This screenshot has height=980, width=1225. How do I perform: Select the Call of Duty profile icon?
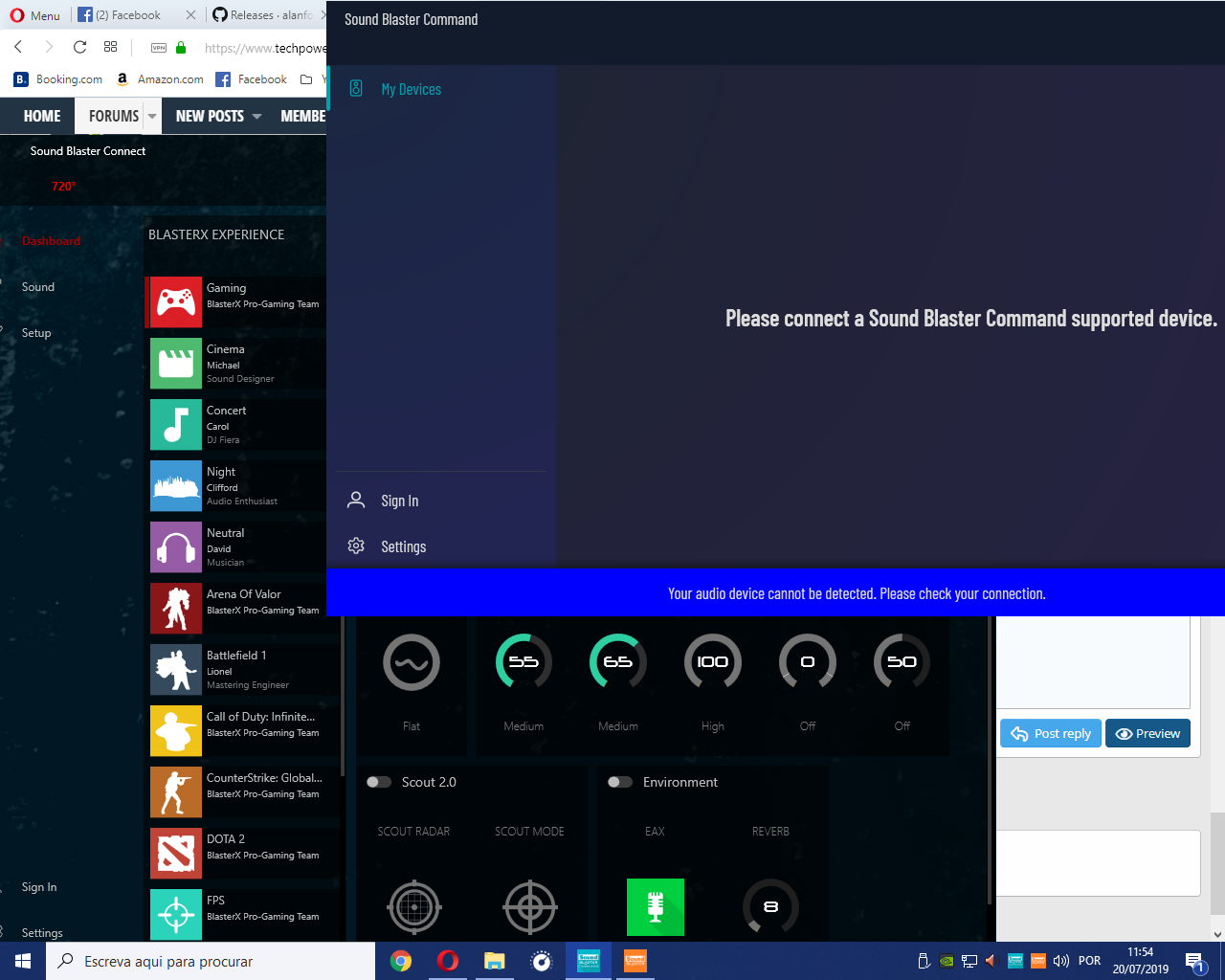[x=176, y=731]
